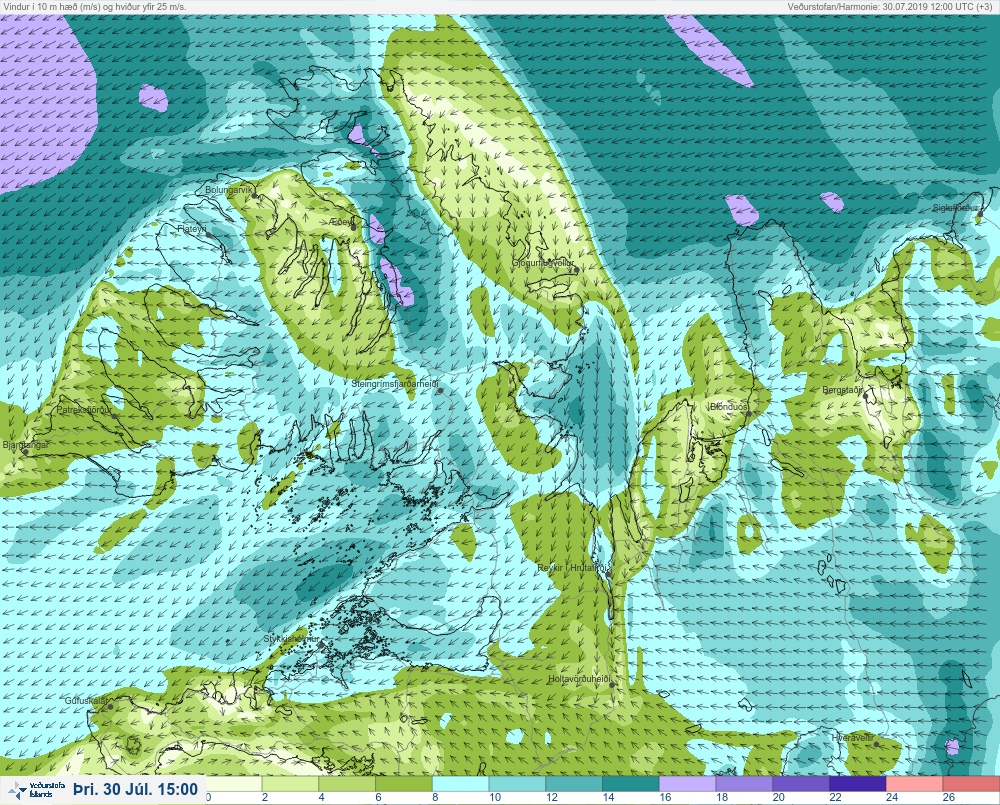Click the forecast time Þri. 30 Júl. 15:00
The height and width of the screenshot is (805, 1000).
tap(135, 790)
